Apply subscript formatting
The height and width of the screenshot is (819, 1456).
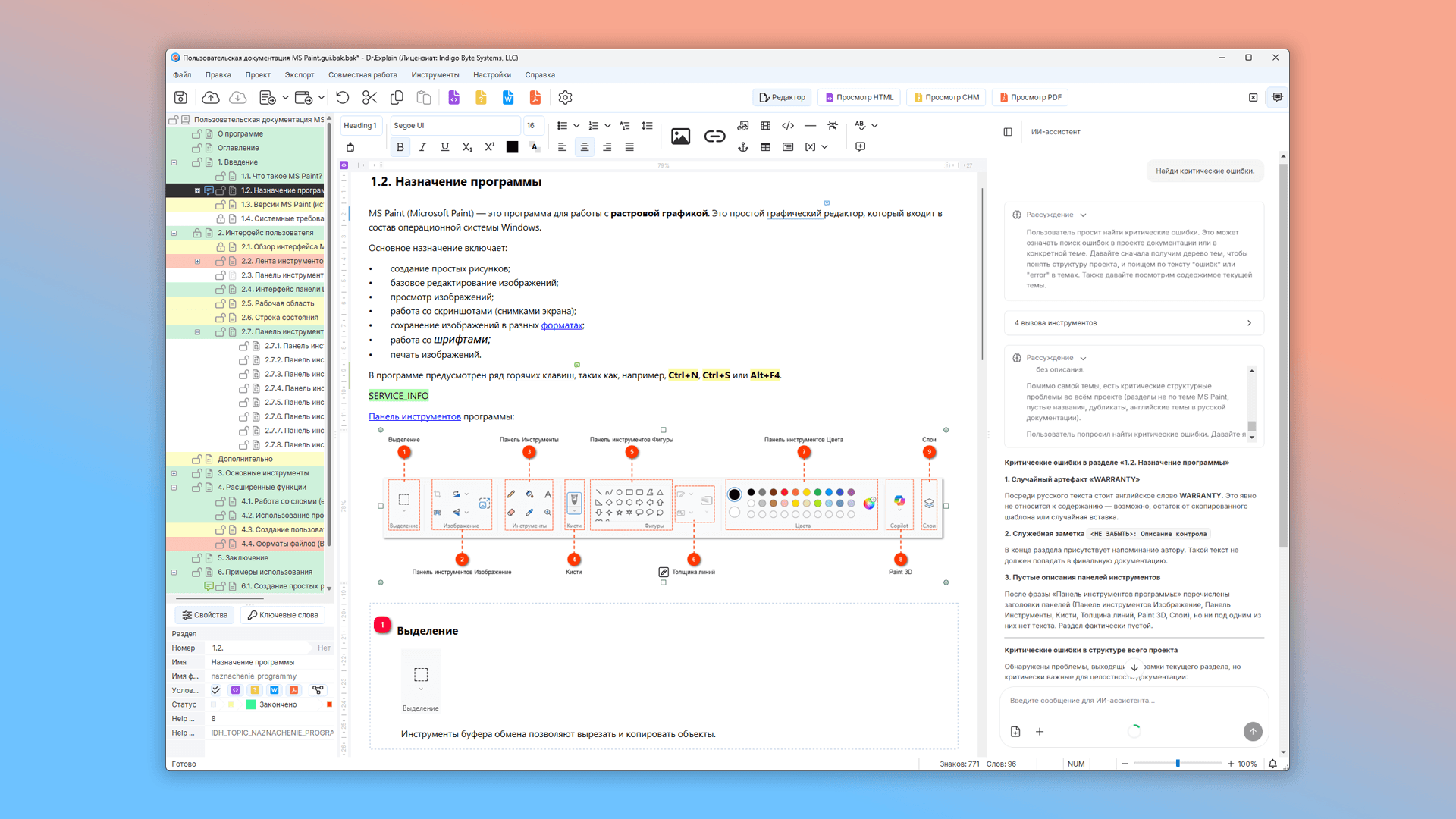468,147
